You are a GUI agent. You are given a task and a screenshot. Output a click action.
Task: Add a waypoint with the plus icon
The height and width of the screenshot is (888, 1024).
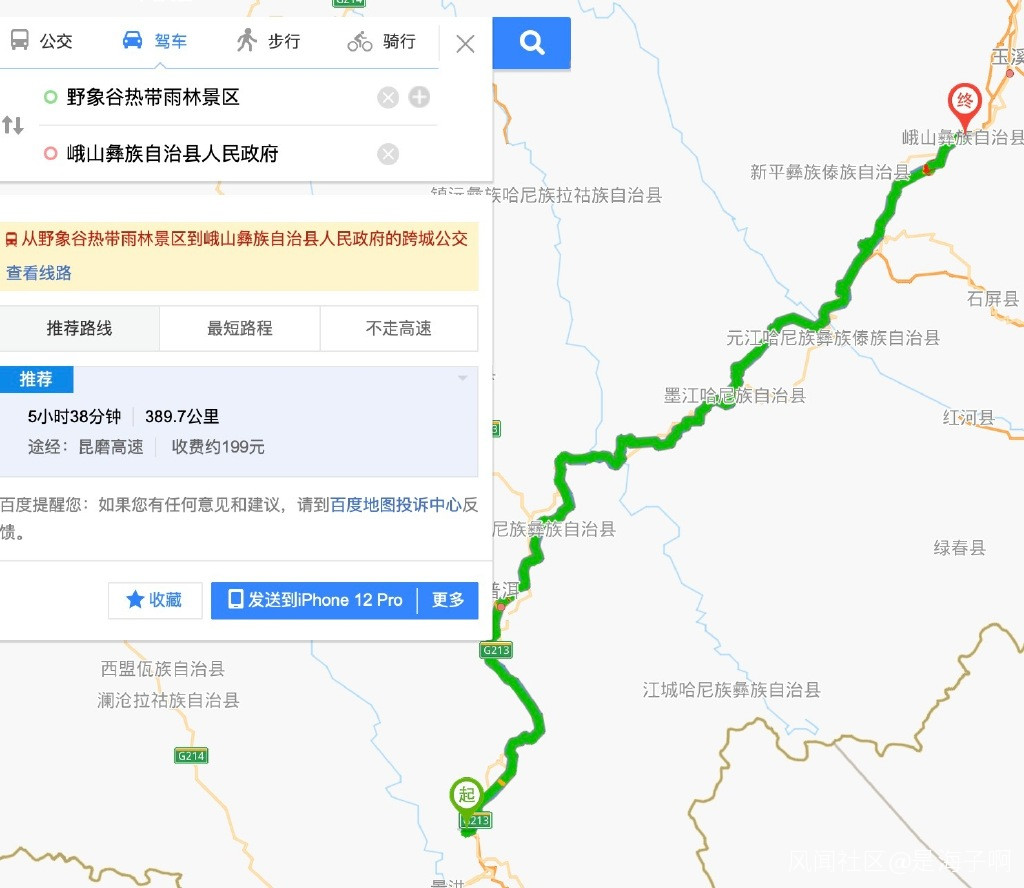pos(419,97)
